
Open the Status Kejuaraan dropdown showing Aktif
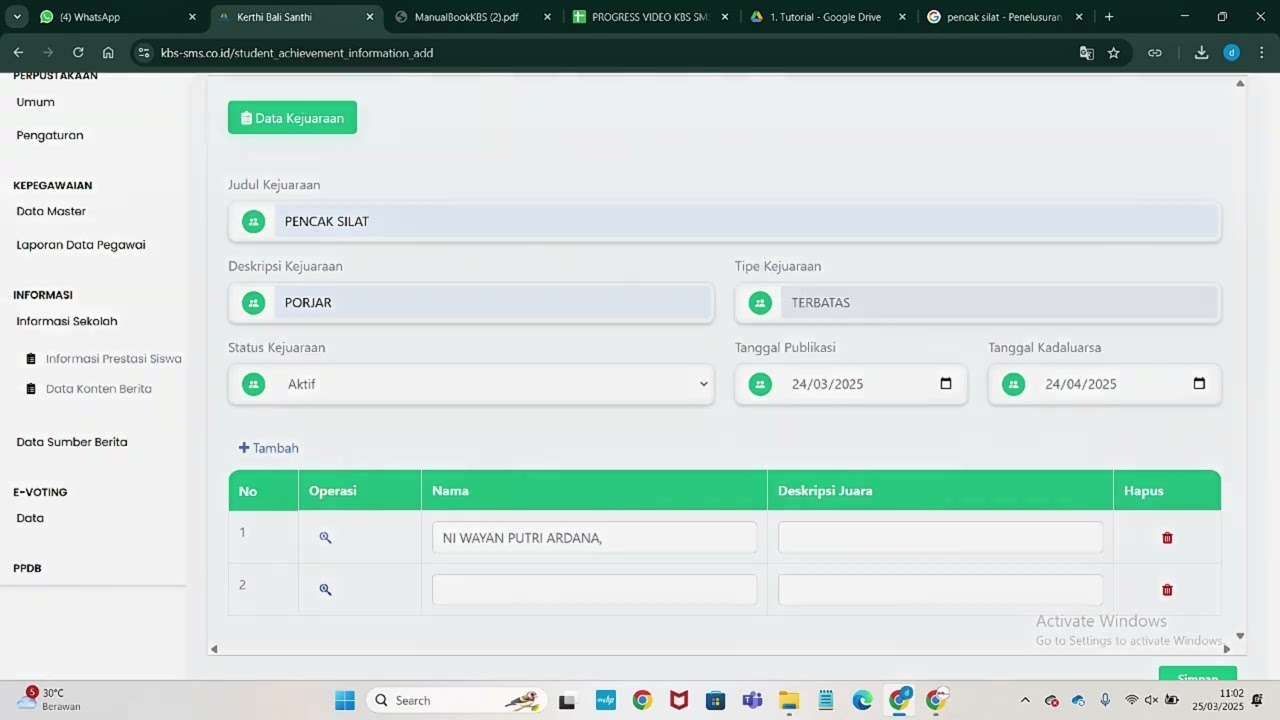[x=471, y=384]
